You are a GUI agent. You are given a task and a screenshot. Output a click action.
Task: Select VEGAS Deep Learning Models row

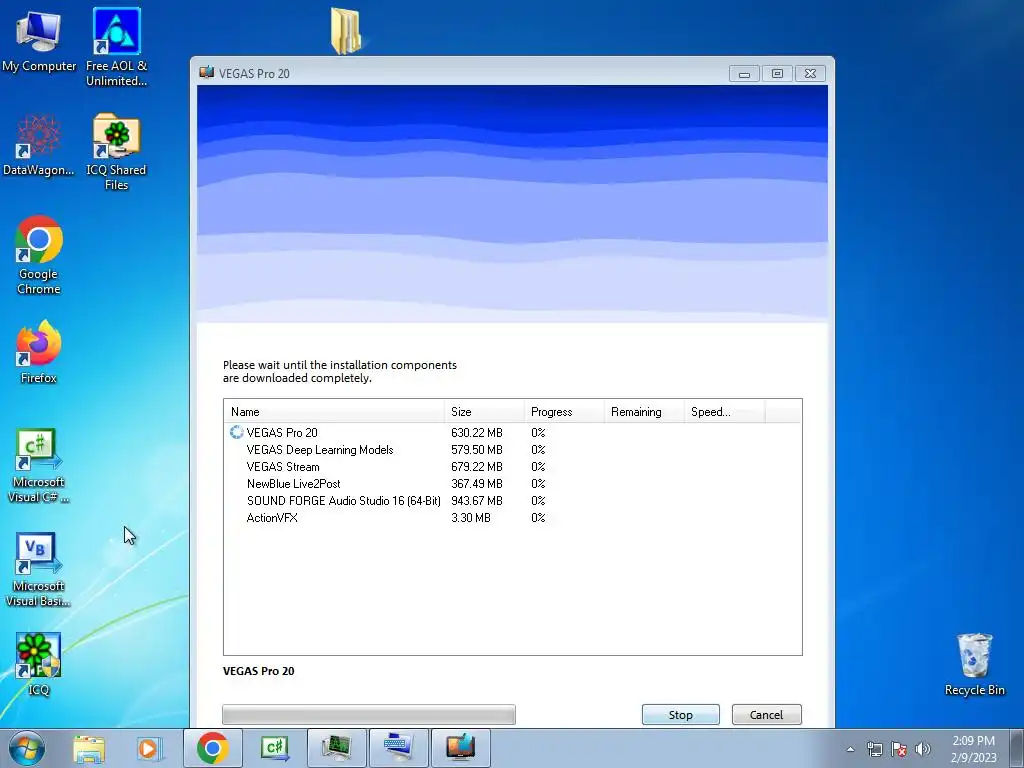click(x=513, y=449)
